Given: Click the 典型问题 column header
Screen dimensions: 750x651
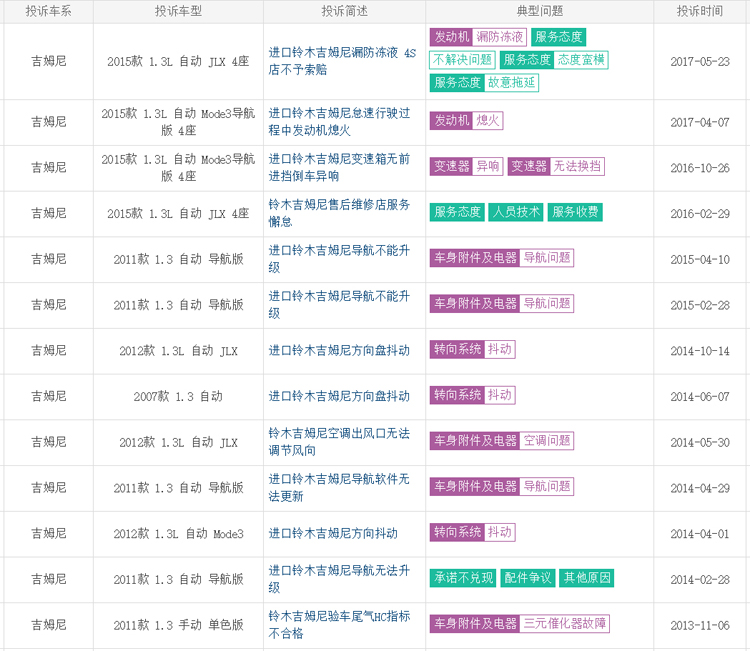Looking at the screenshot, I should click(539, 11).
